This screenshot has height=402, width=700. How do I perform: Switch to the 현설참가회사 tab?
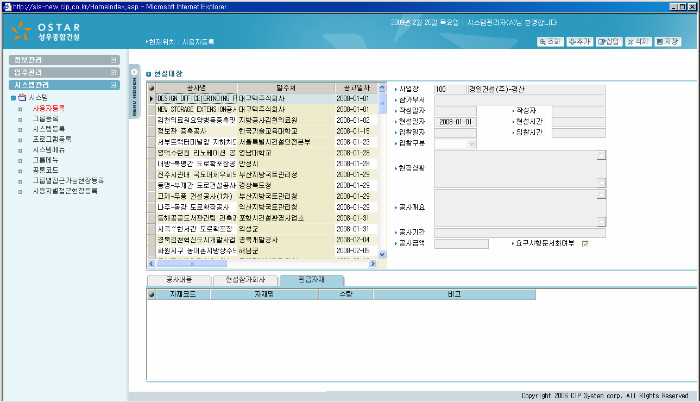click(x=246, y=279)
